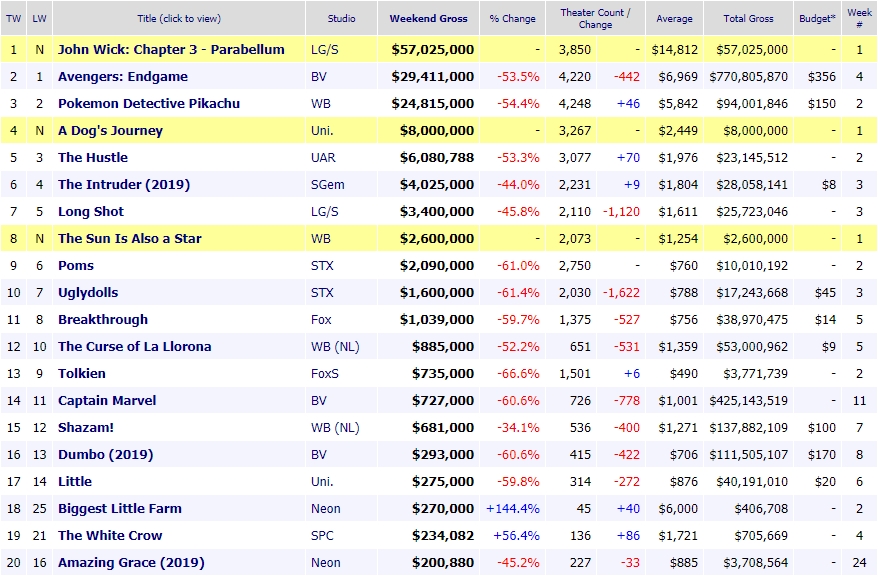Click STX studio in the Poms row

[322, 265]
